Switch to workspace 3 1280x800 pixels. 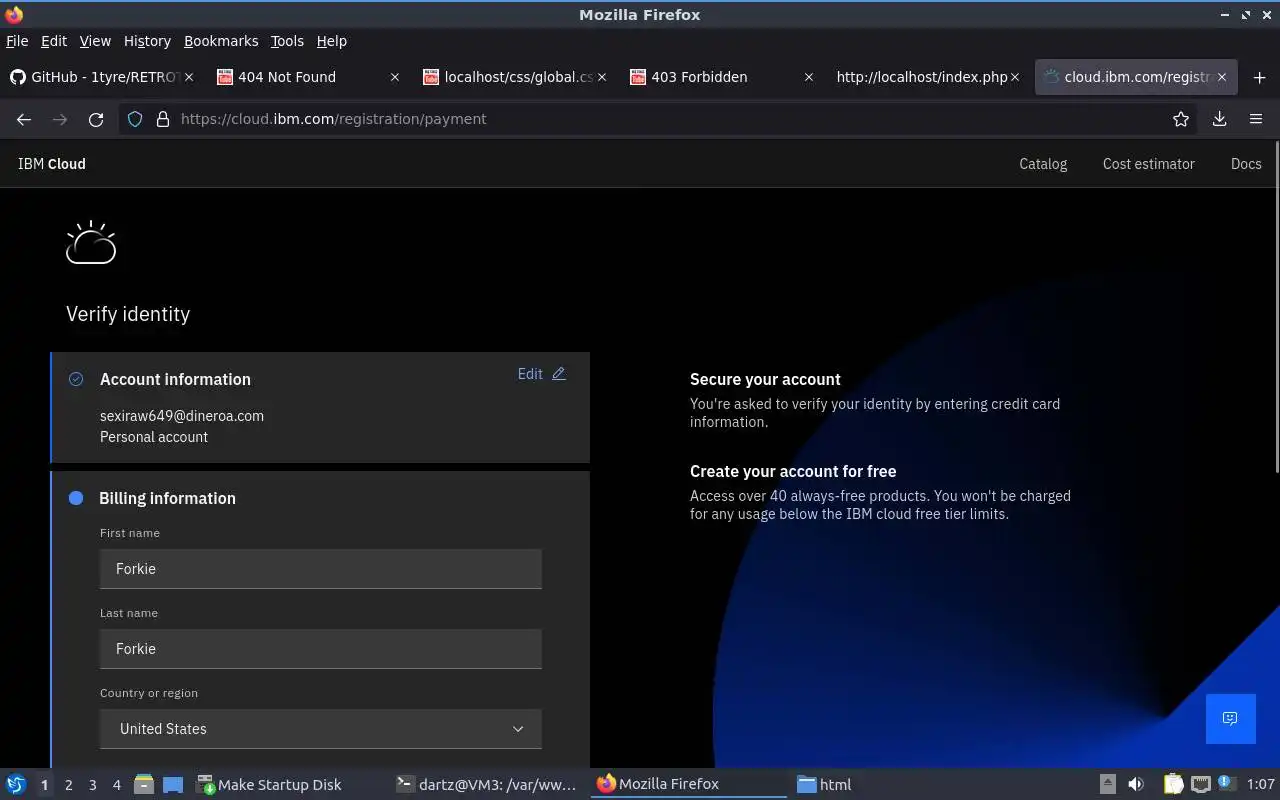pos(92,785)
